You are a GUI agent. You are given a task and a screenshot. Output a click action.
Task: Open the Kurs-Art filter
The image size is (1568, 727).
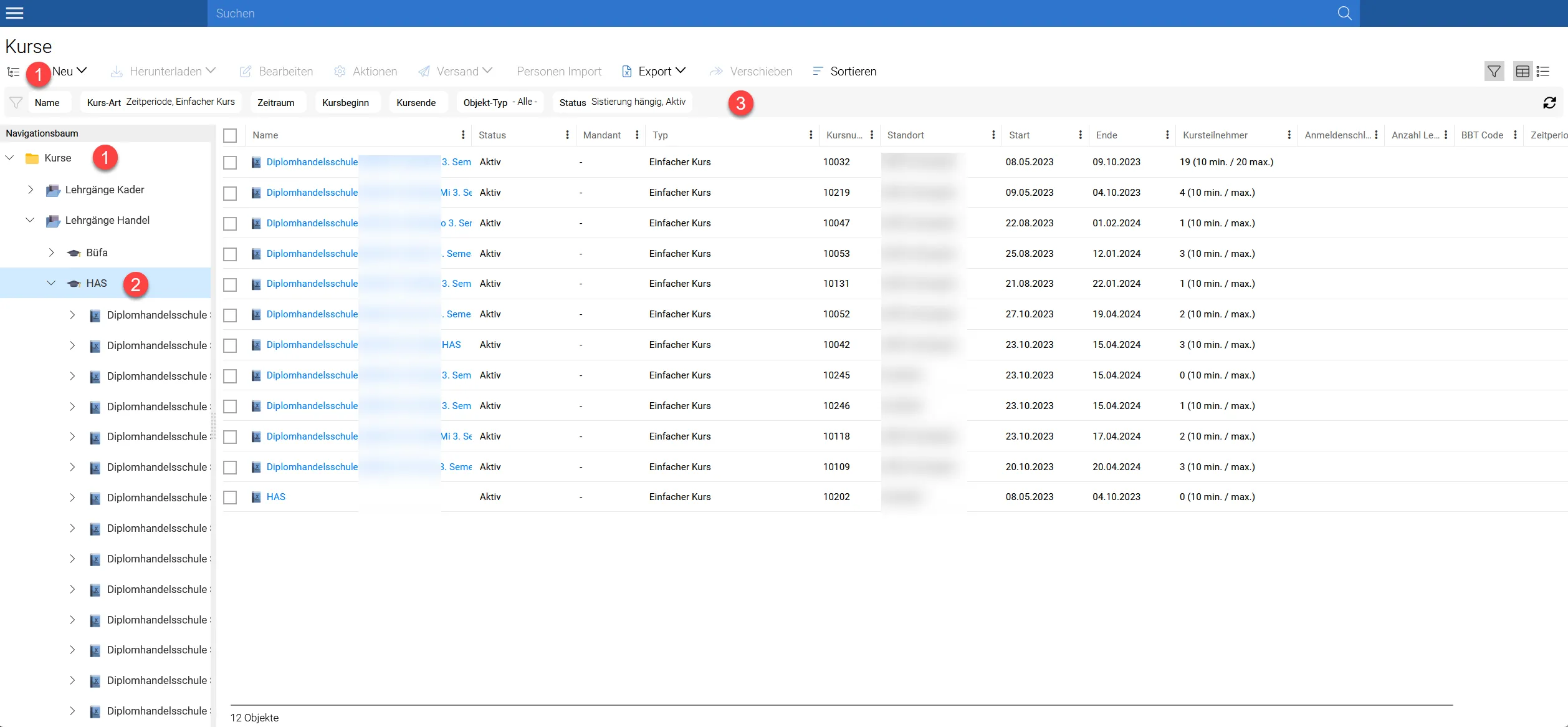coord(161,102)
